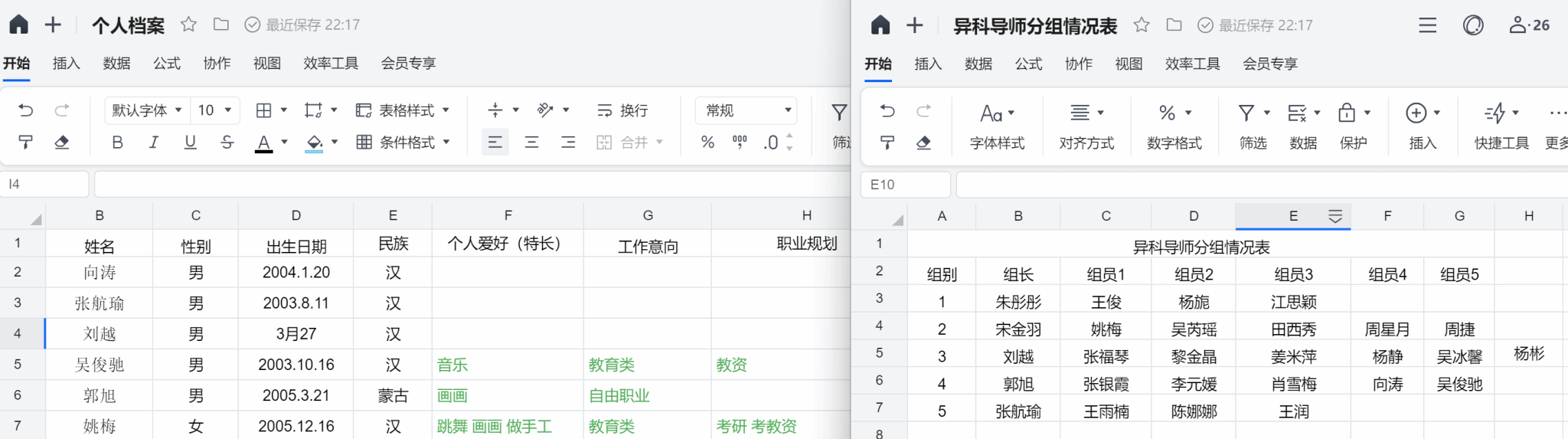Open 保护 protection lock tool
This screenshot has height=439, width=1568.
[1354, 126]
